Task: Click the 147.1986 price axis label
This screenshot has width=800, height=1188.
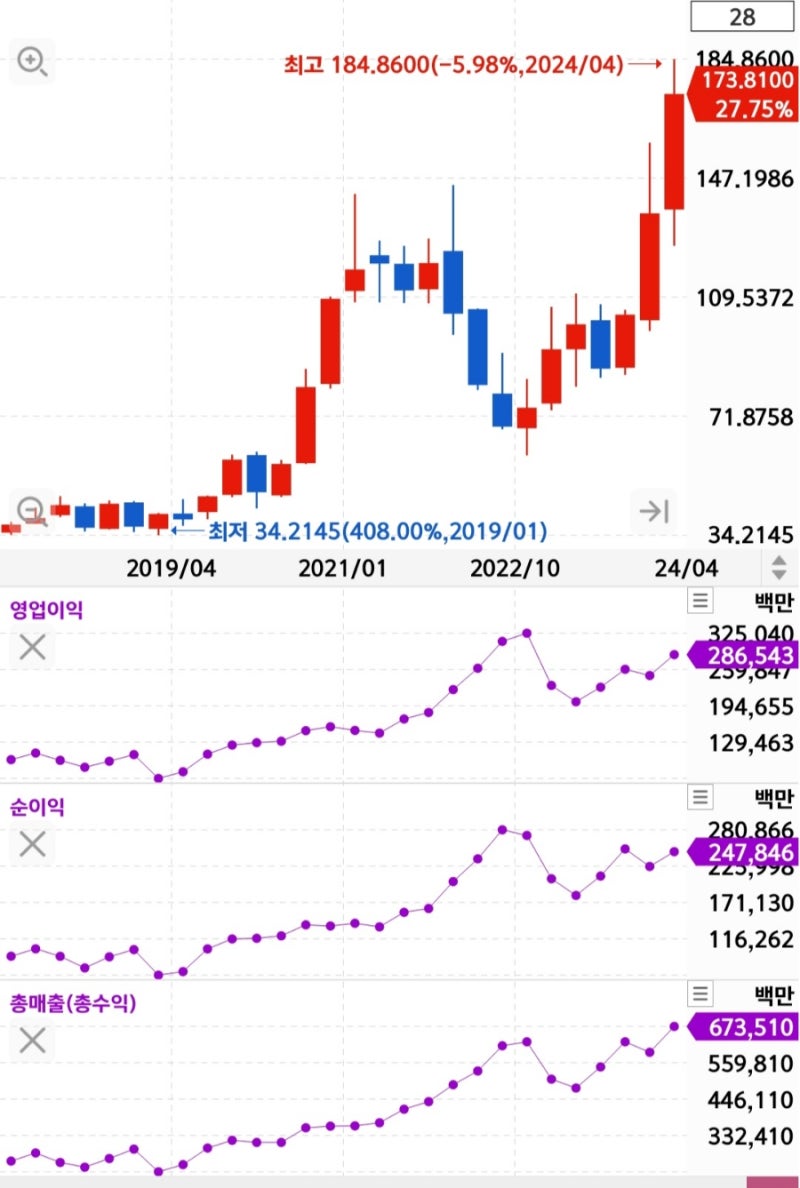Action: [745, 179]
